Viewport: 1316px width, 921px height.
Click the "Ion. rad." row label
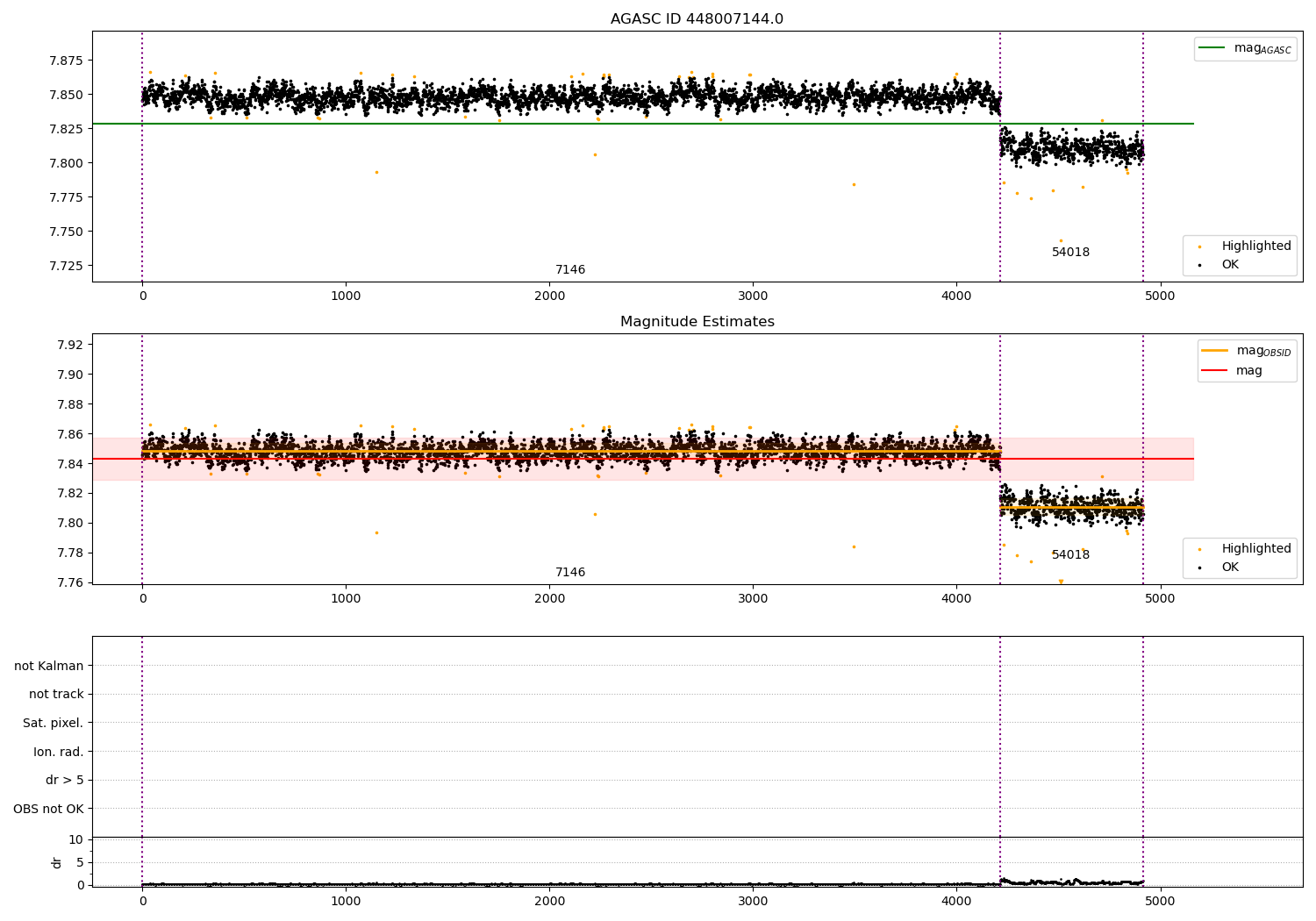point(58,753)
